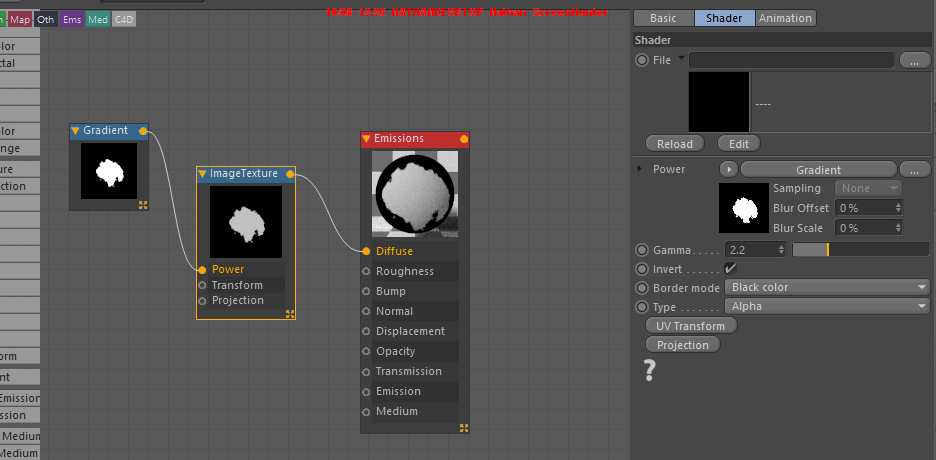Click the ImageTexture Transform input port
Viewport: 936px width, 460px height.
pos(202,285)
